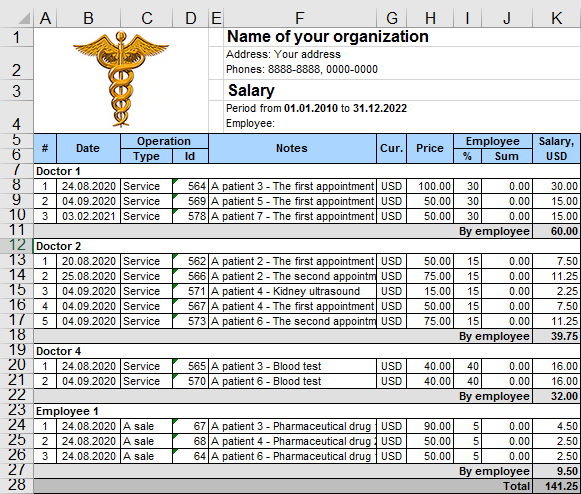Click 'A patient 4 - Kidney ultrasound' cell
The height and width of the screenshot is (494, 581).
(292, 291)
